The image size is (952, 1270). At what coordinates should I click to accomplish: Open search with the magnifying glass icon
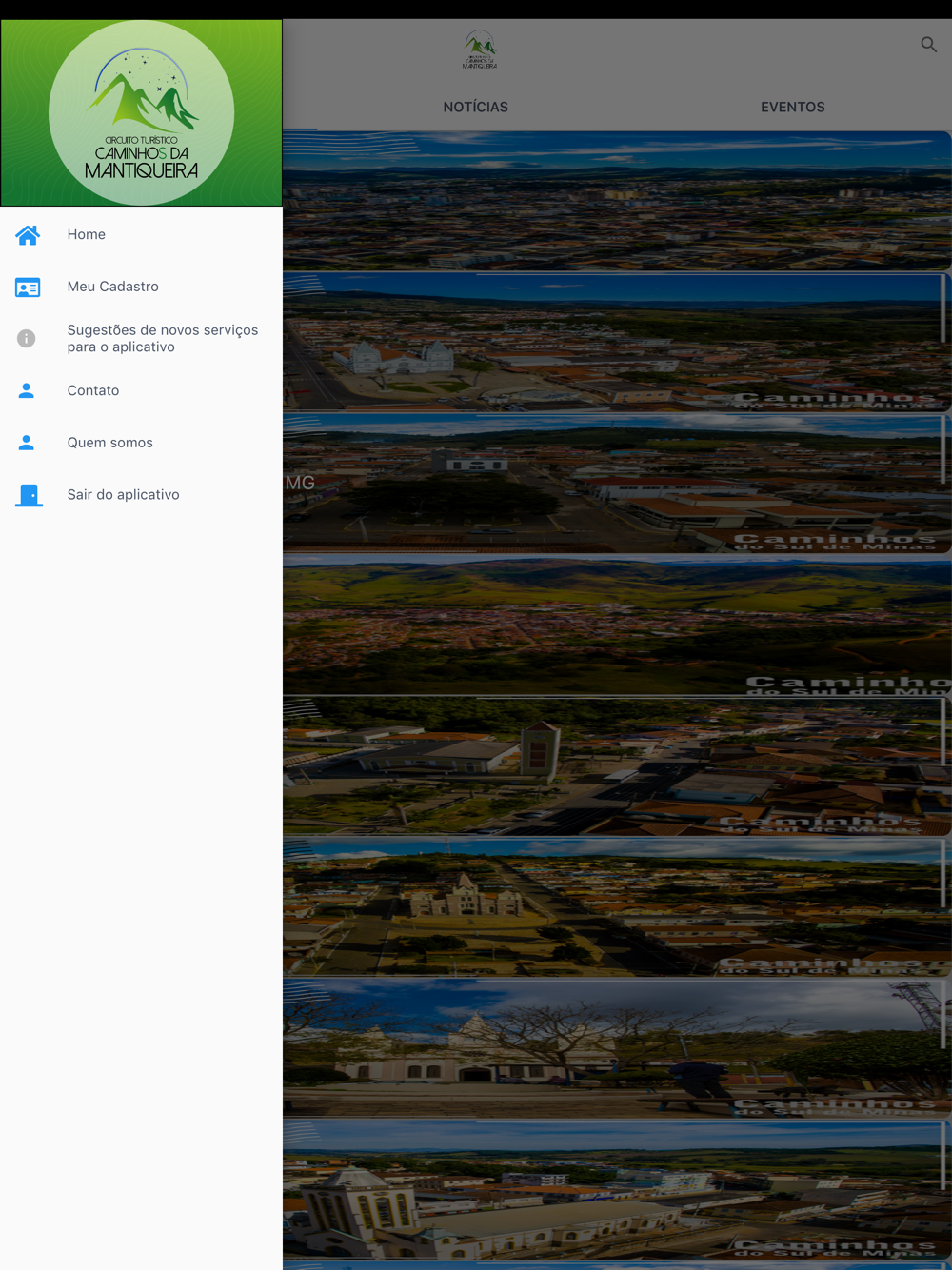coord(928,45)
